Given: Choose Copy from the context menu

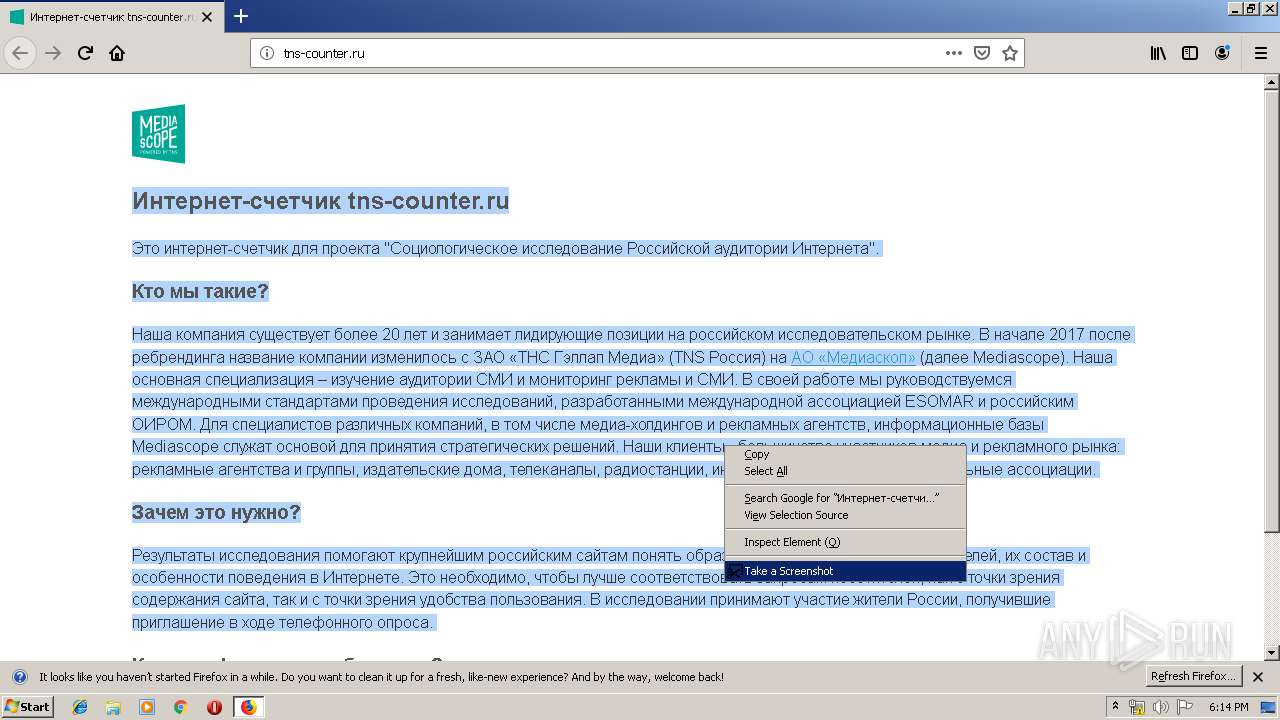Looking at the screenshot, I should click(845, 454).
